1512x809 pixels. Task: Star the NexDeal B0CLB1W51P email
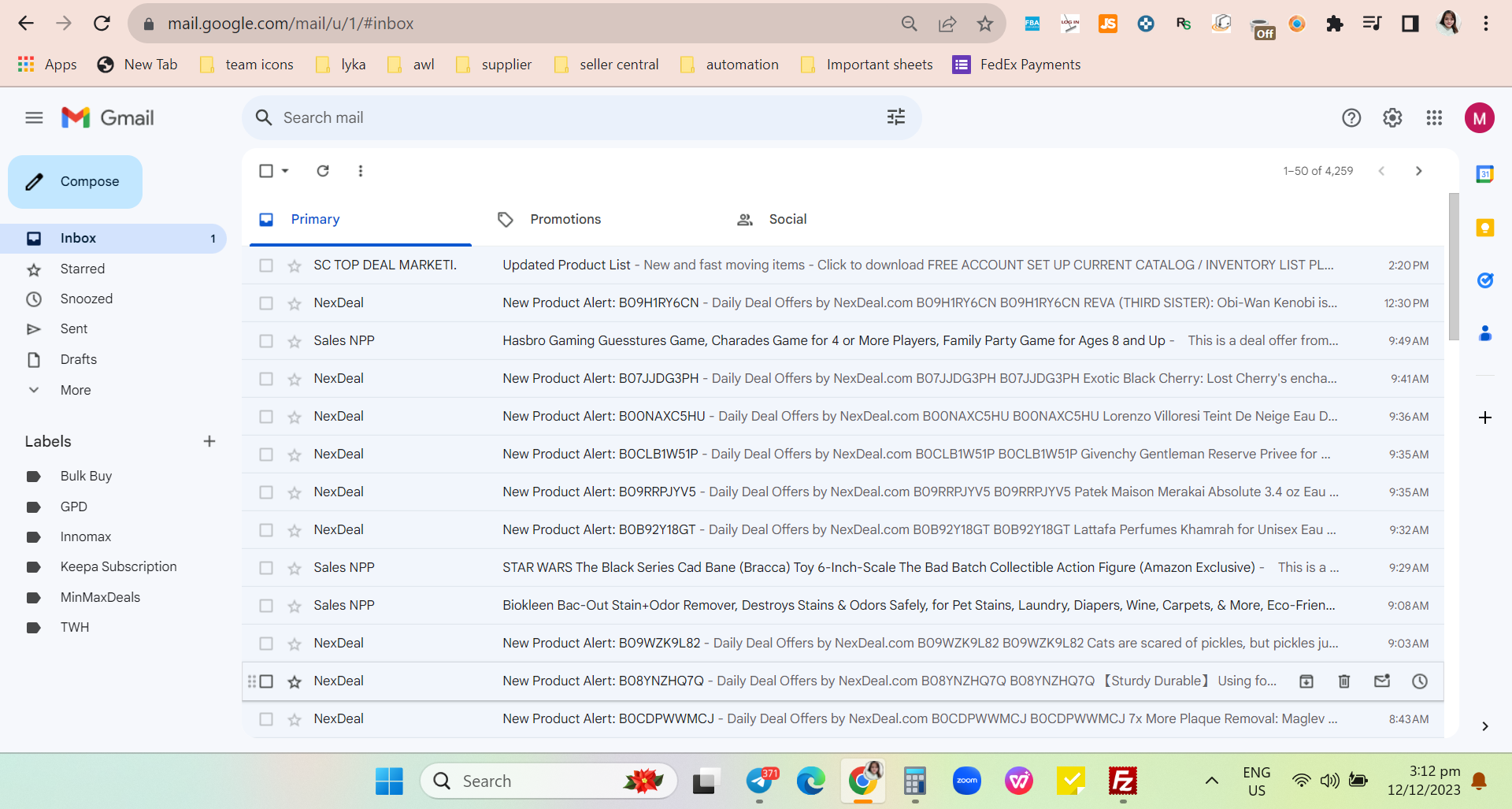(x=295, y=455)
